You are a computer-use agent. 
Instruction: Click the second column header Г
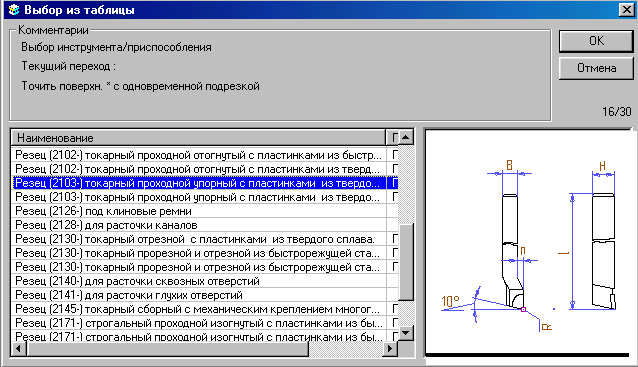click(392, 138)
